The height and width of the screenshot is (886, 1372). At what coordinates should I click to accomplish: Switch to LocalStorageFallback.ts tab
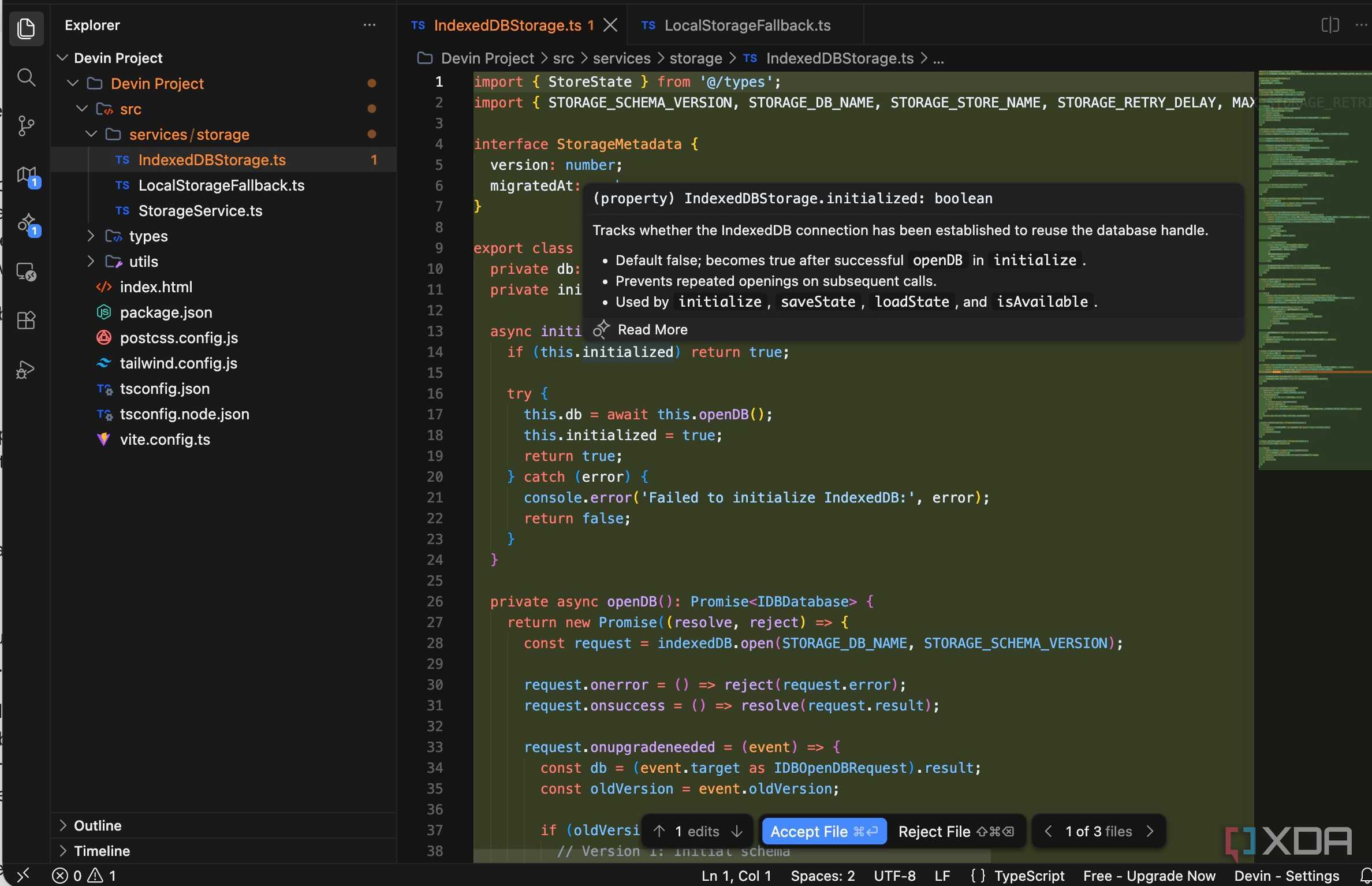[745, 25]
